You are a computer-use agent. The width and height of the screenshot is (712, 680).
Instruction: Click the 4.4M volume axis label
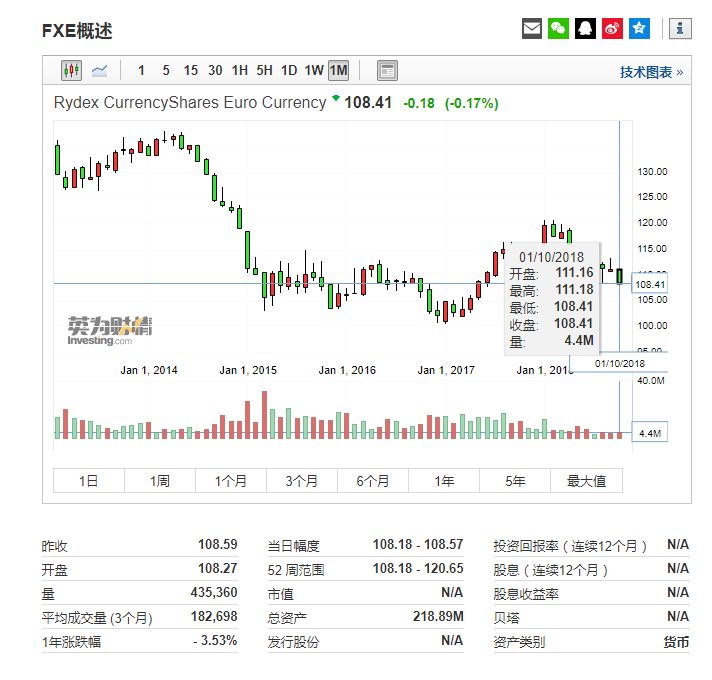650,434
